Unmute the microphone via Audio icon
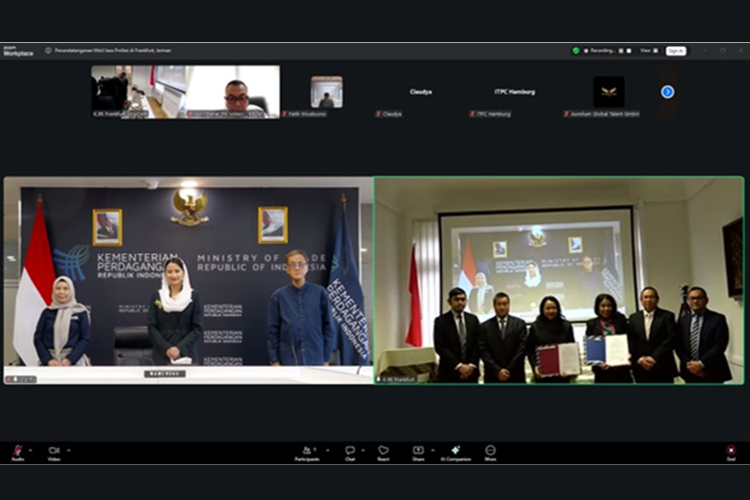This screenshot has width=750, height=500. pyautogui.click(x=18, y=452)
